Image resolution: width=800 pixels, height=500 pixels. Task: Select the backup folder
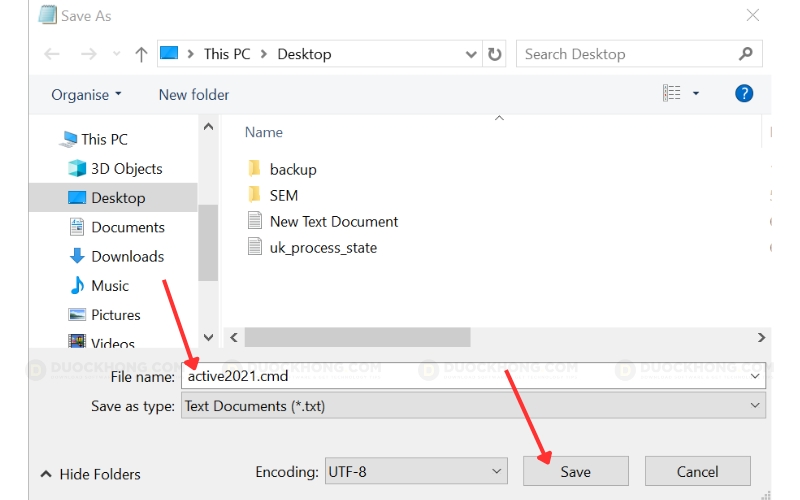coord(293,169)
